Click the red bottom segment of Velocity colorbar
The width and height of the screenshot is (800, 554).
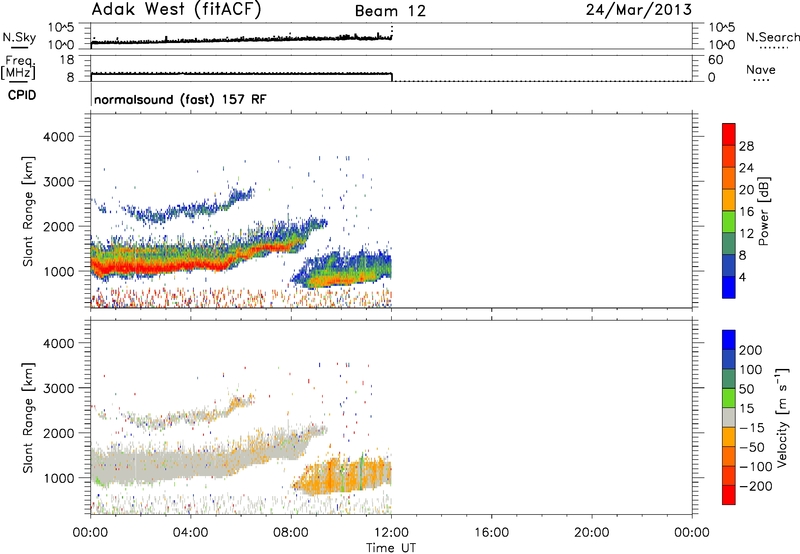pyautogui.click(x=729, y=495)
